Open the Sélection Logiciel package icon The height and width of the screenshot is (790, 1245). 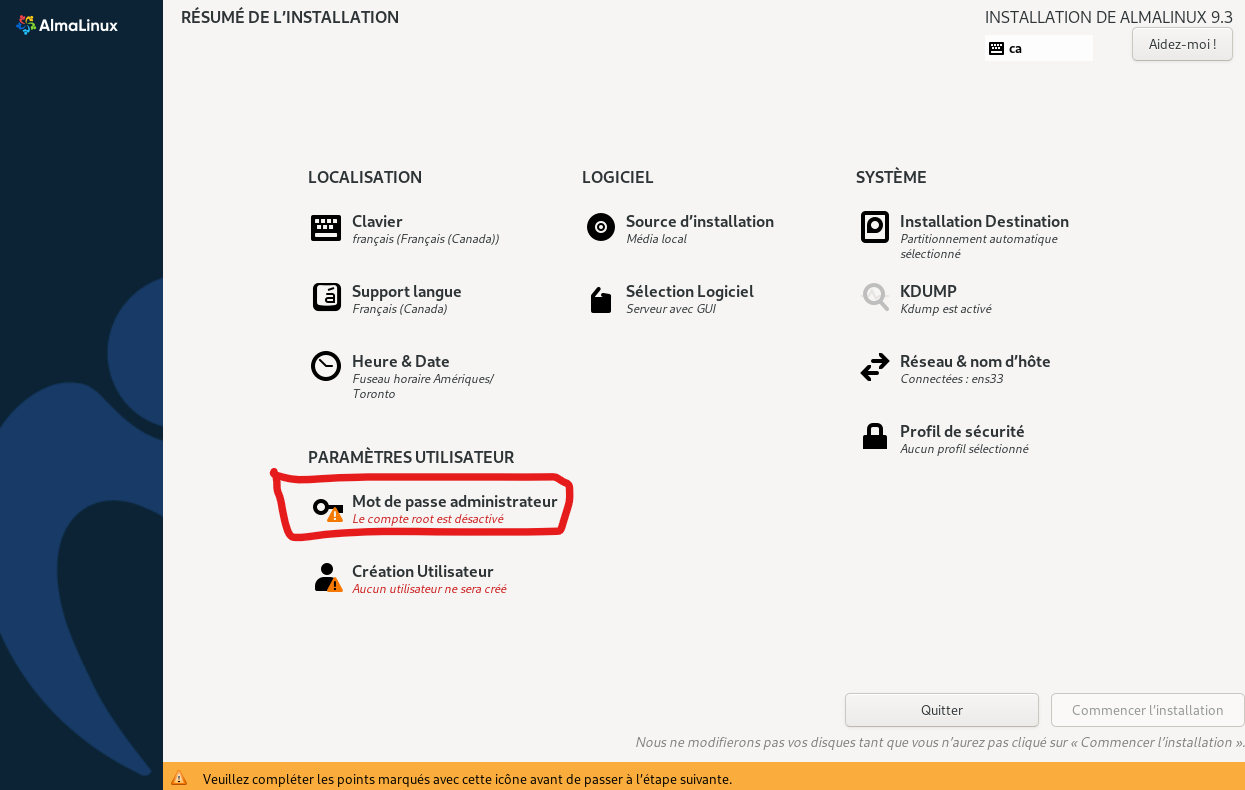tap(600, 300)
